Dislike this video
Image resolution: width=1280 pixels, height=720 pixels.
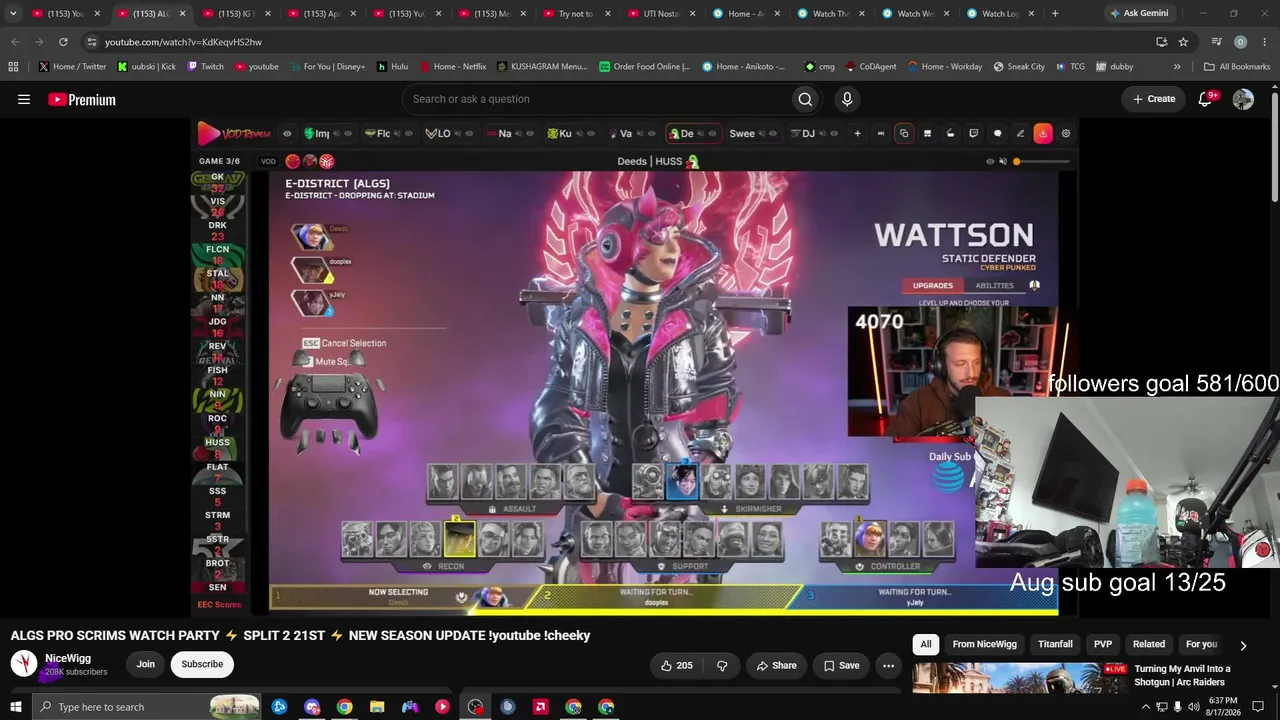click(722, 665)
